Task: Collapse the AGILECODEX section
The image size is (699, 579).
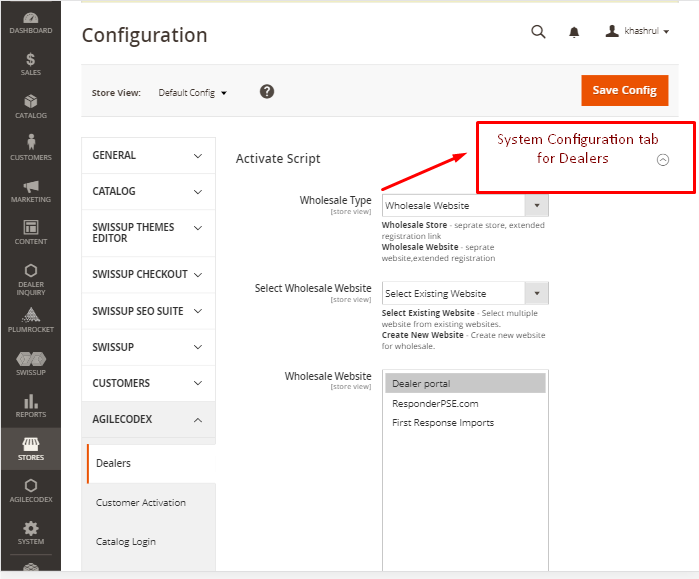Action: 148,419
